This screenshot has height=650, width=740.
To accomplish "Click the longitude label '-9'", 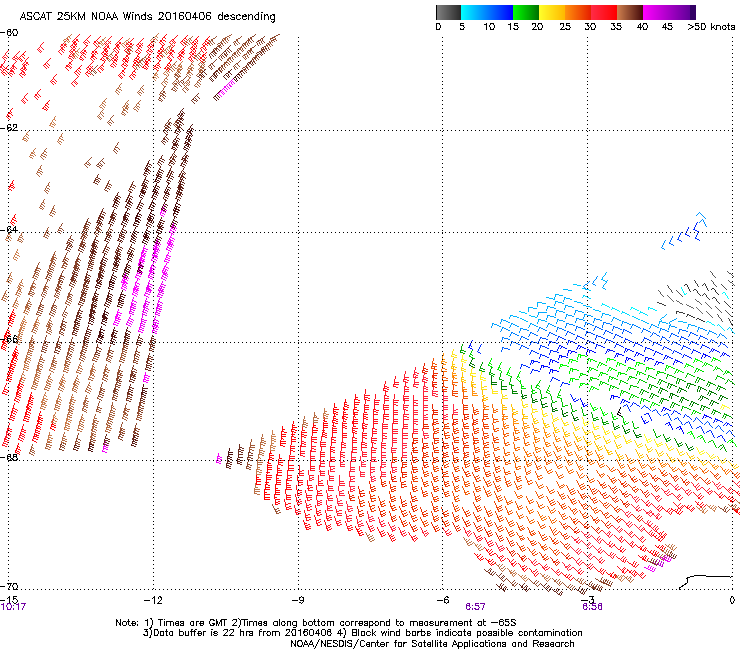I will pos(297,600).
